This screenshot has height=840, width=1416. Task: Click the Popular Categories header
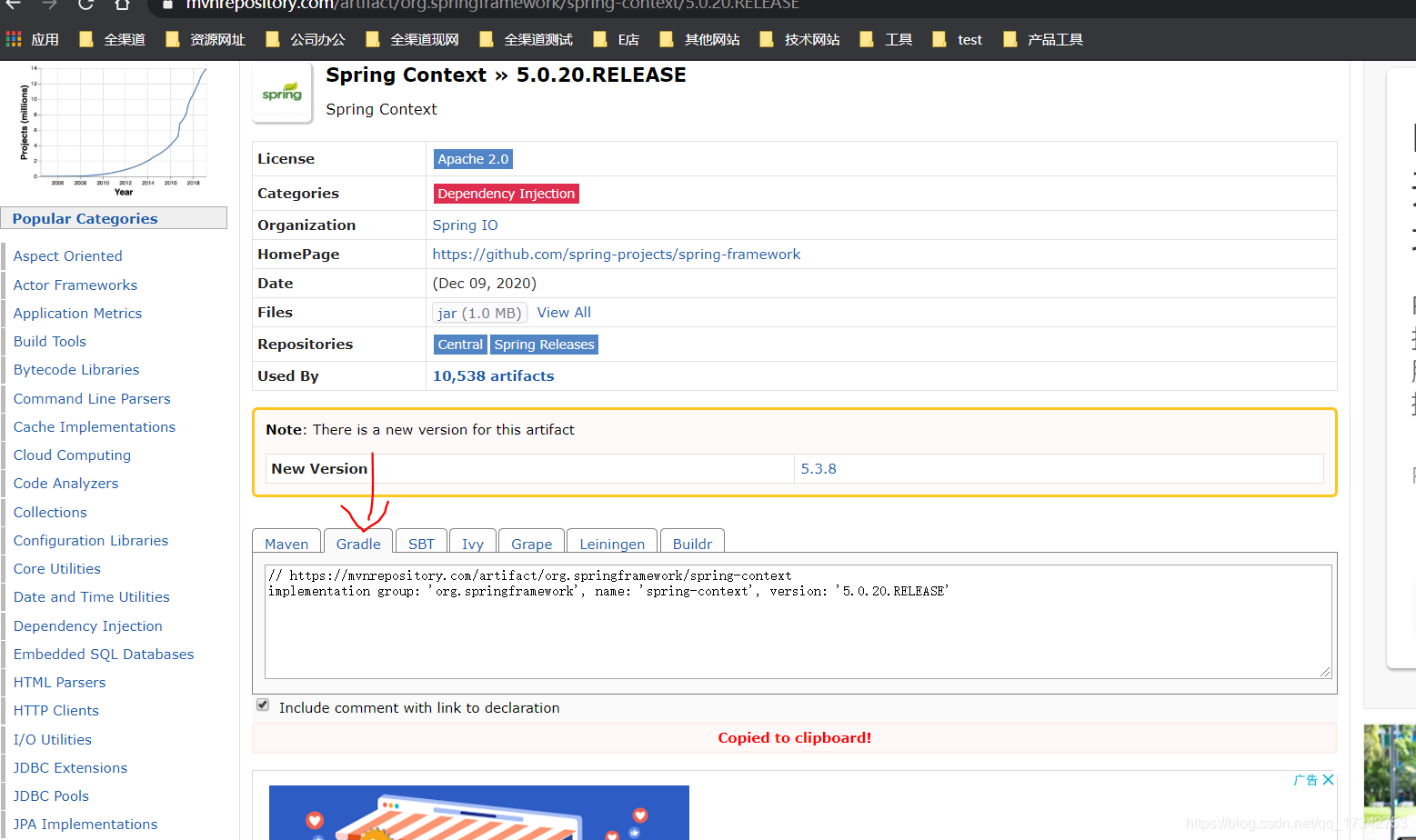tap(114, 218)
